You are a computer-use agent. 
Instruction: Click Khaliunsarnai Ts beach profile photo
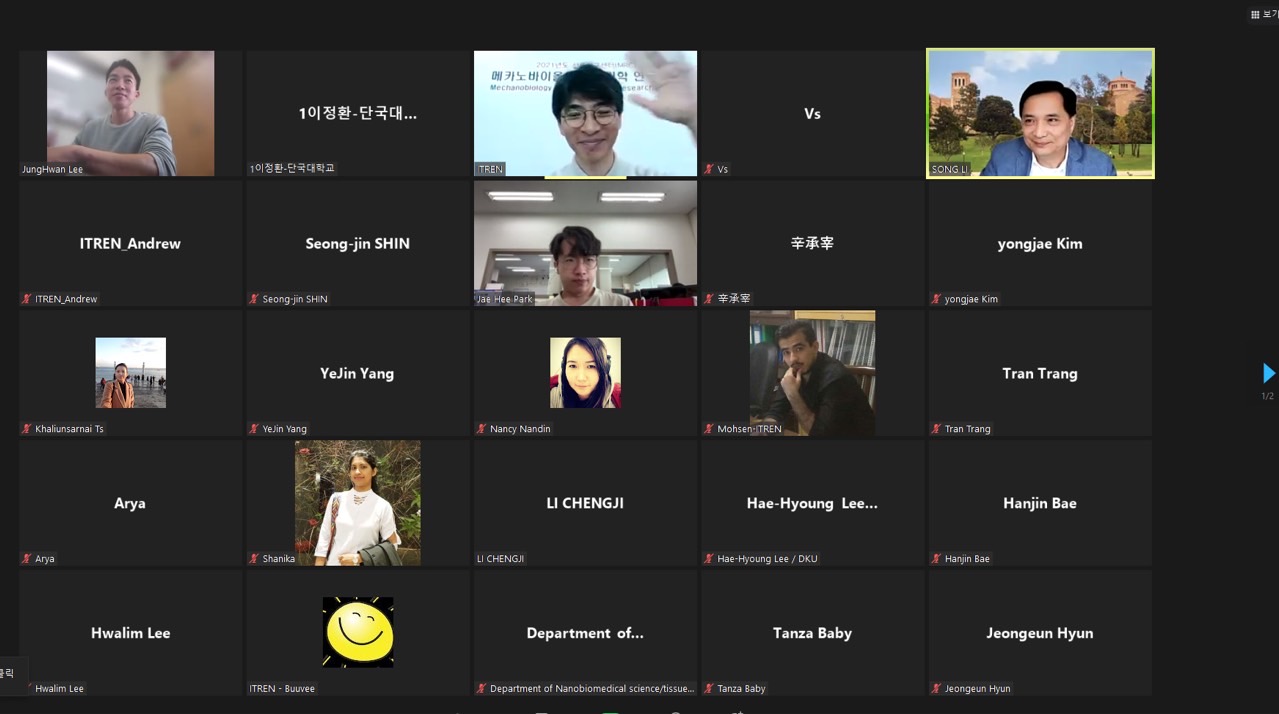coord(130,372)
